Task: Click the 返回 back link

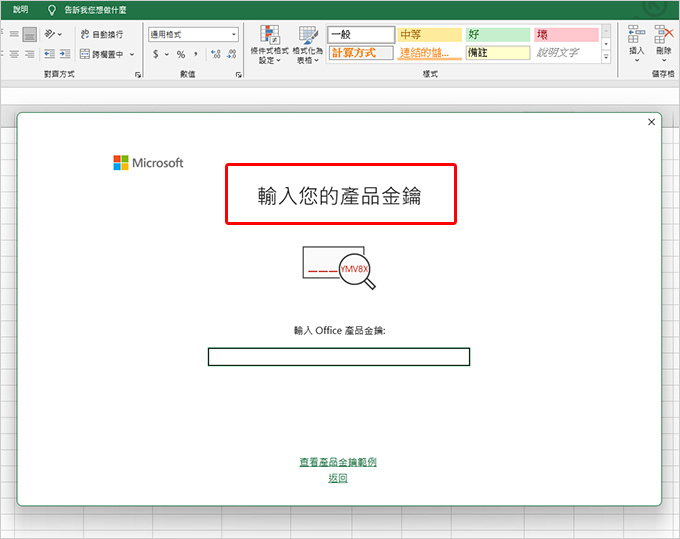Action: coord(338,478)
